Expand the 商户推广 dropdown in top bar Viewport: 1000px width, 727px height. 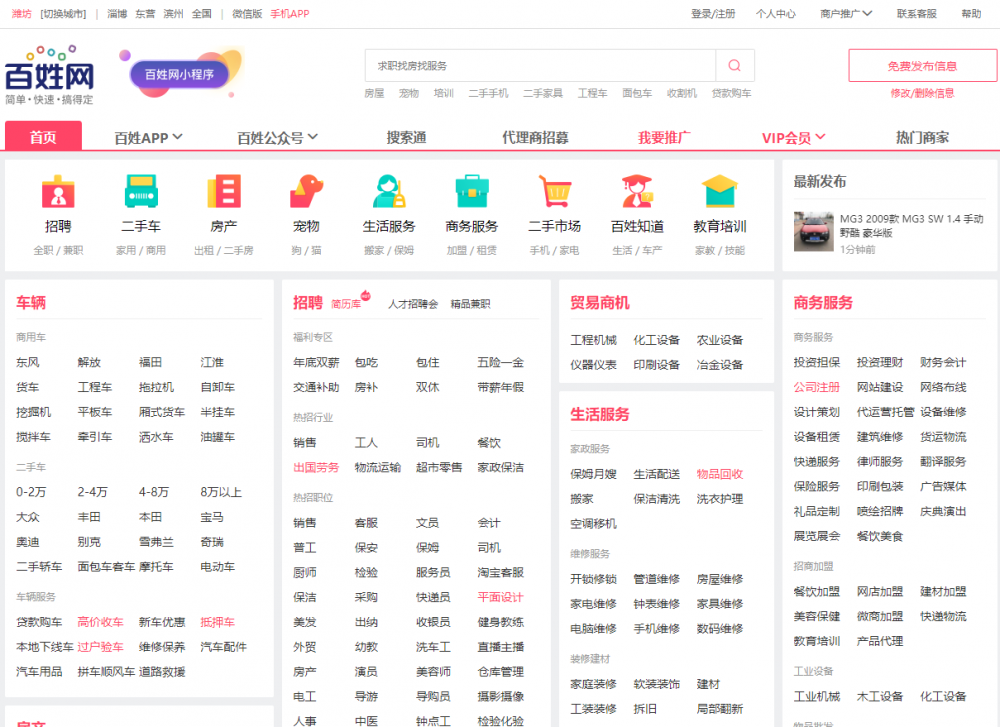[846, 13]
